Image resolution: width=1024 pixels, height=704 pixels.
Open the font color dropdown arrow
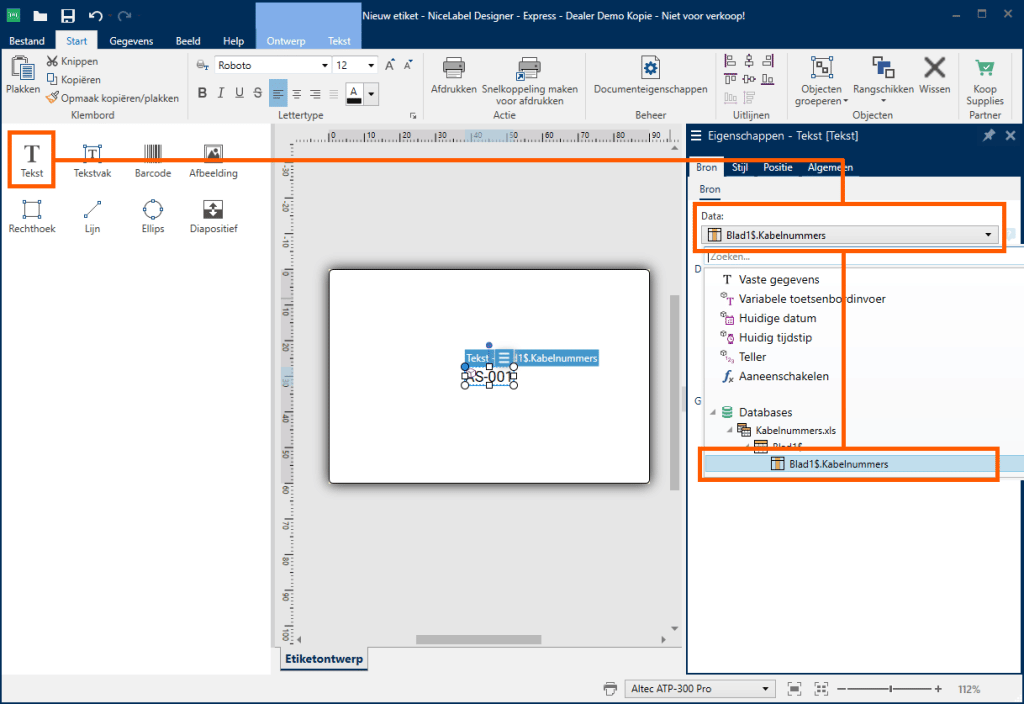371,94
